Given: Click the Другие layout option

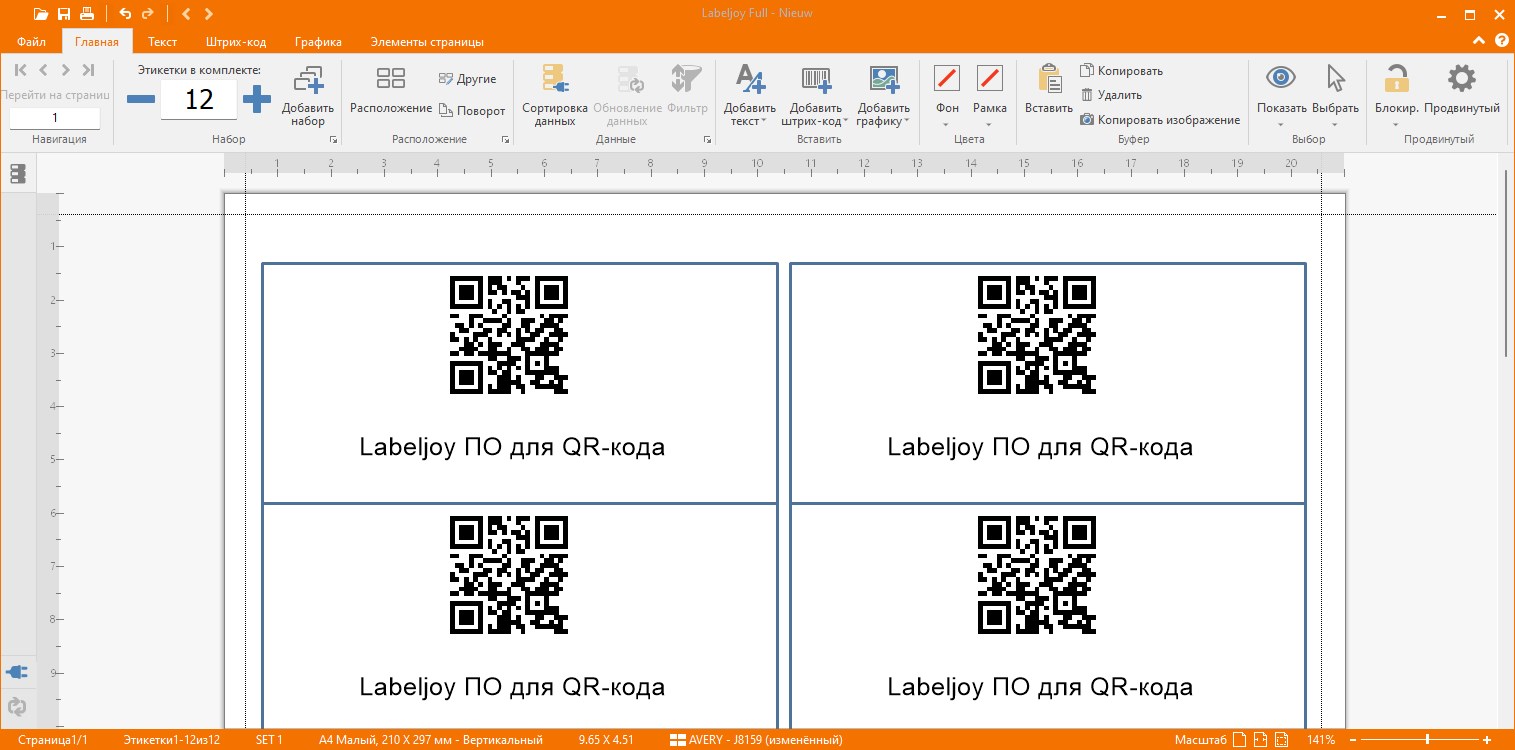Looking at the screenshot, I should [467, 79].
